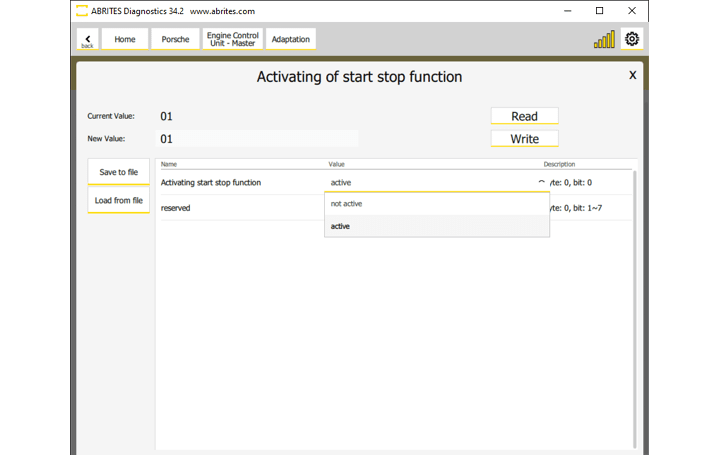
Task: Click Load from file
Action: (x=118, y=200)
